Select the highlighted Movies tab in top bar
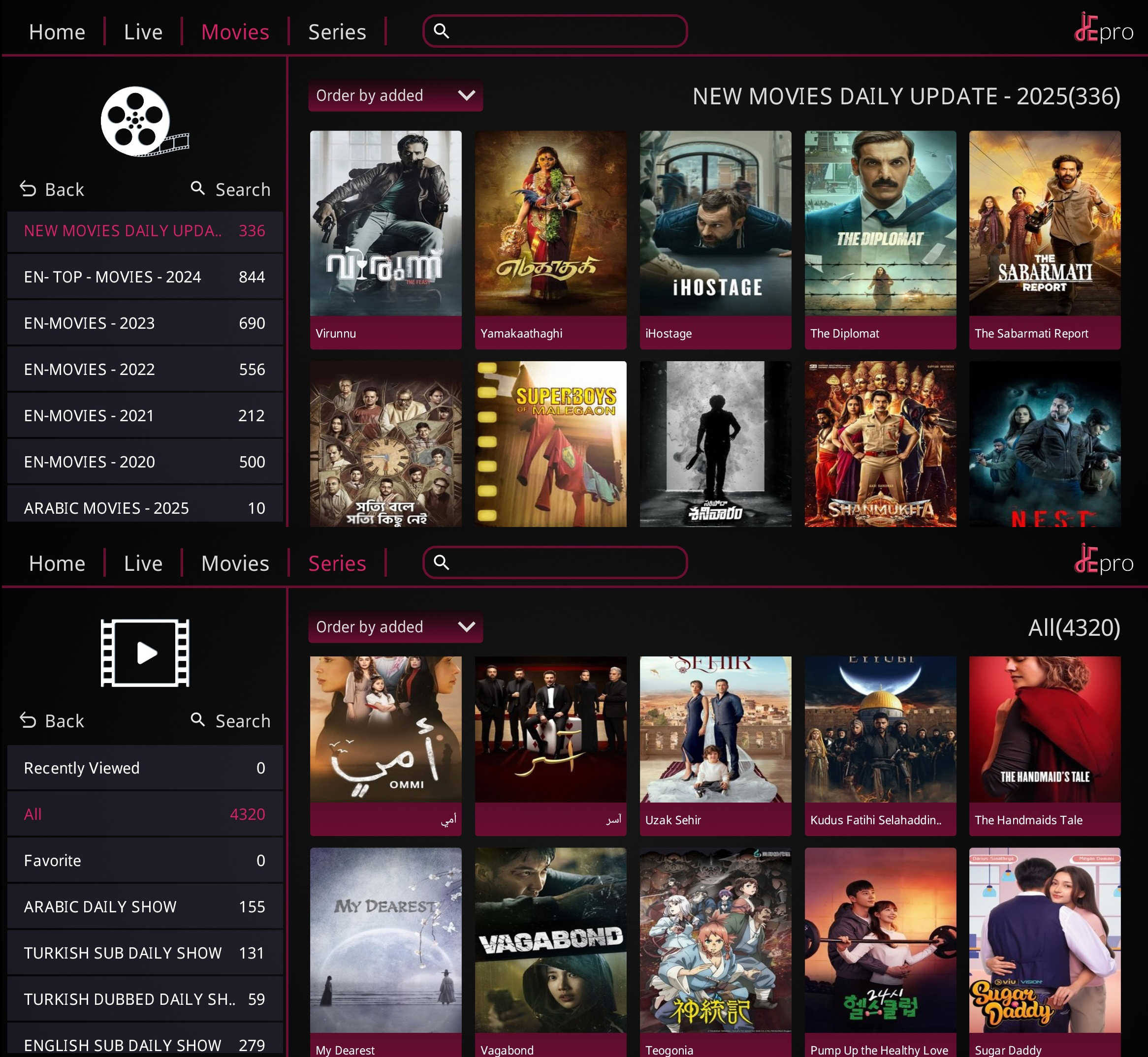The height and width of the screenshot is (1057, 1148). (x=235, y=32)
